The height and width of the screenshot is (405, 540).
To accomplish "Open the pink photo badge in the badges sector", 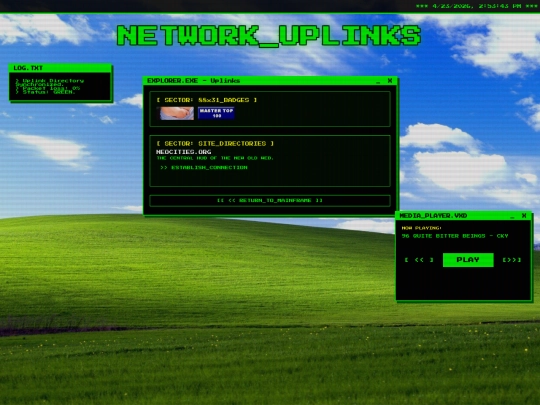I will tap(176, 113).
